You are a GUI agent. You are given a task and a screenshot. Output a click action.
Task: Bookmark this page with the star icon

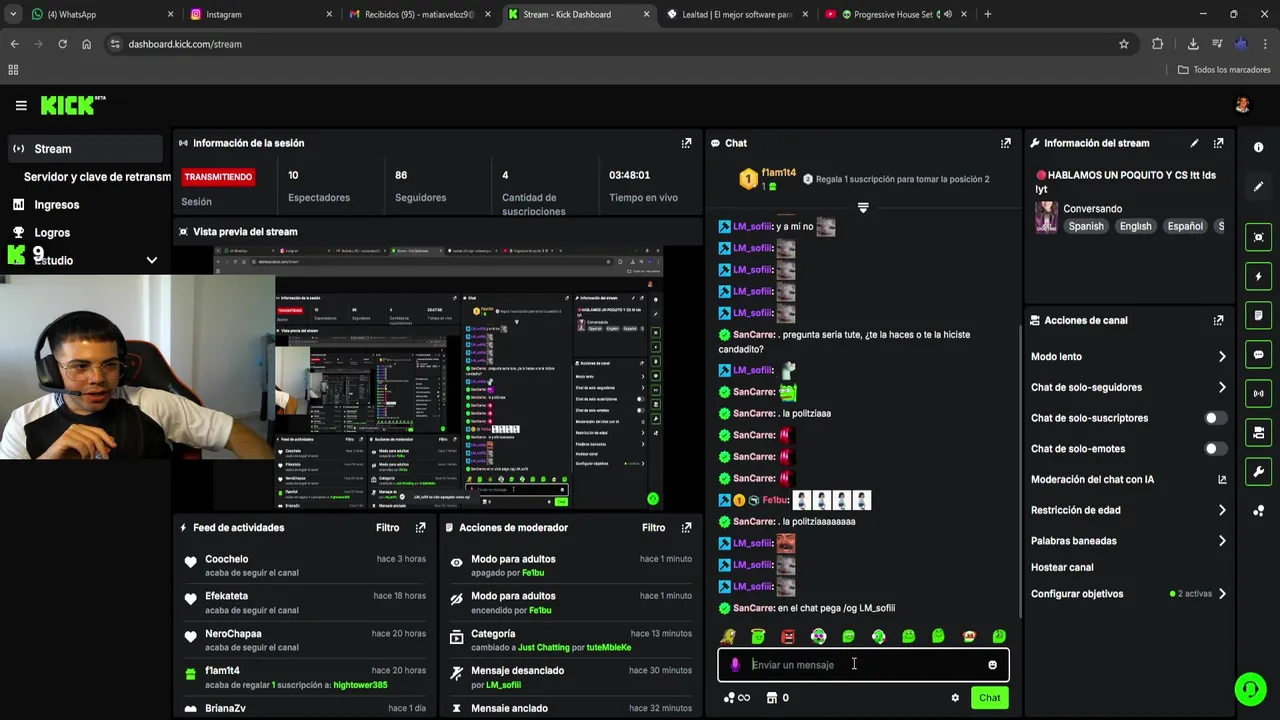pyautogui.click(x=1124, y=44)
